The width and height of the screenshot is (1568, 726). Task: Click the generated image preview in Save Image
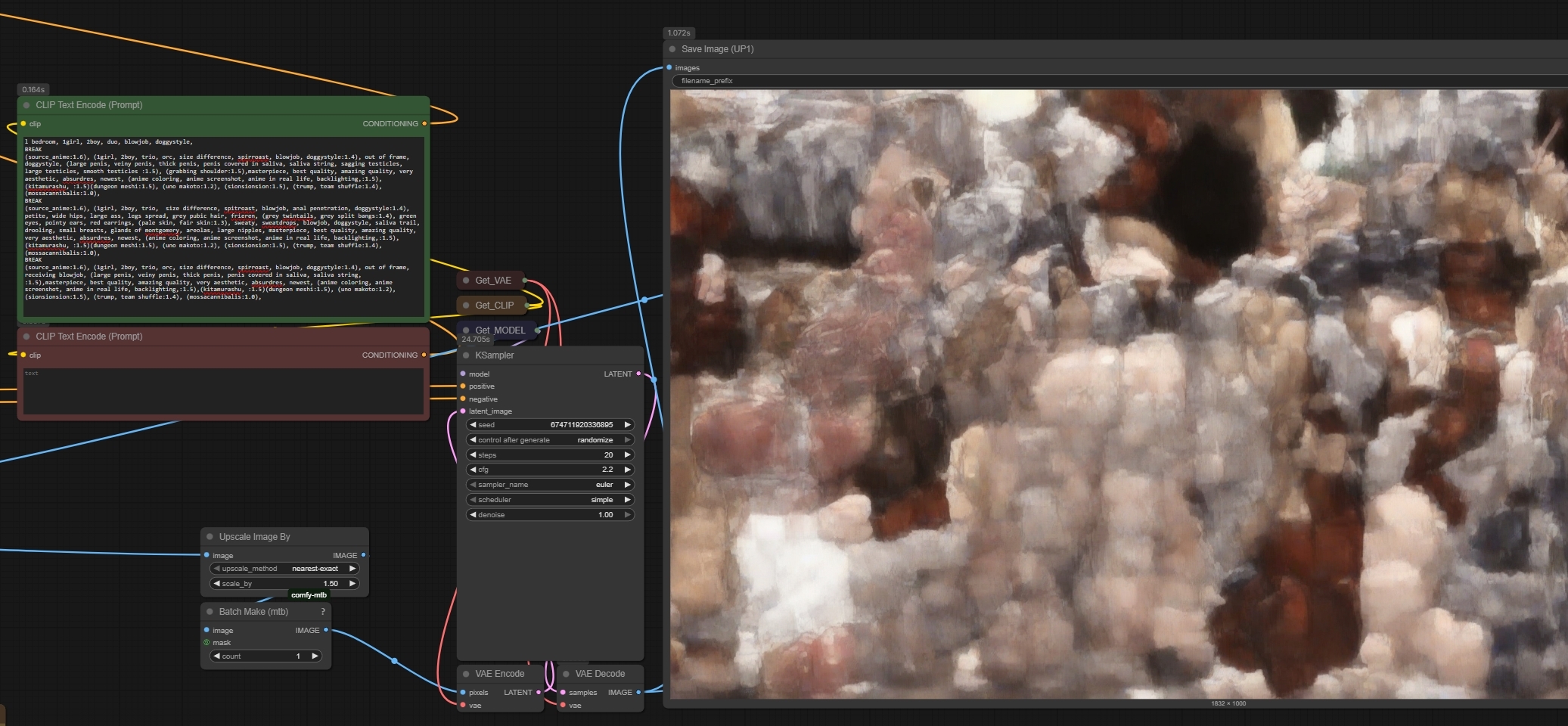1119,394
